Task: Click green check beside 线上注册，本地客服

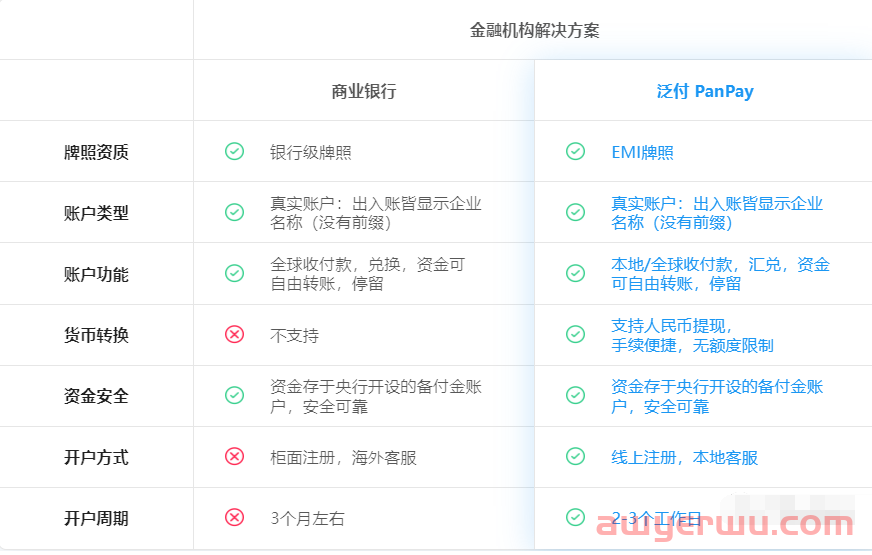Action: pyautogui.click(x=575, y=456)
